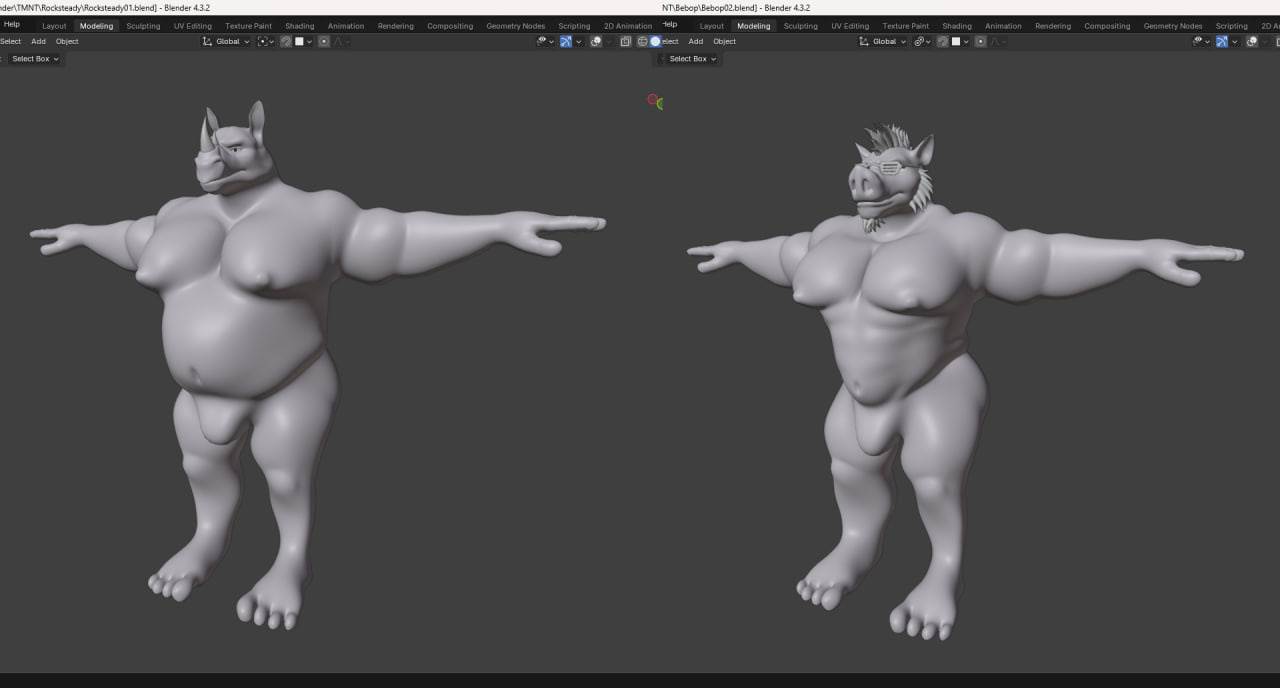Open snap element dropdown in Rocksteady window
The width and height of the screenshot is (1280, 688).
tap(303, 41)
